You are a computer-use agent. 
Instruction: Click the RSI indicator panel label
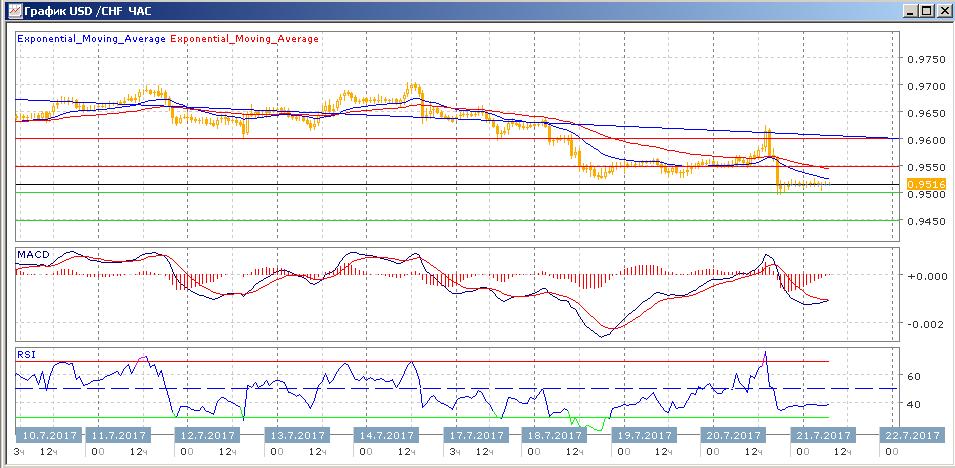pyautogui.click(x=25, y=352)
